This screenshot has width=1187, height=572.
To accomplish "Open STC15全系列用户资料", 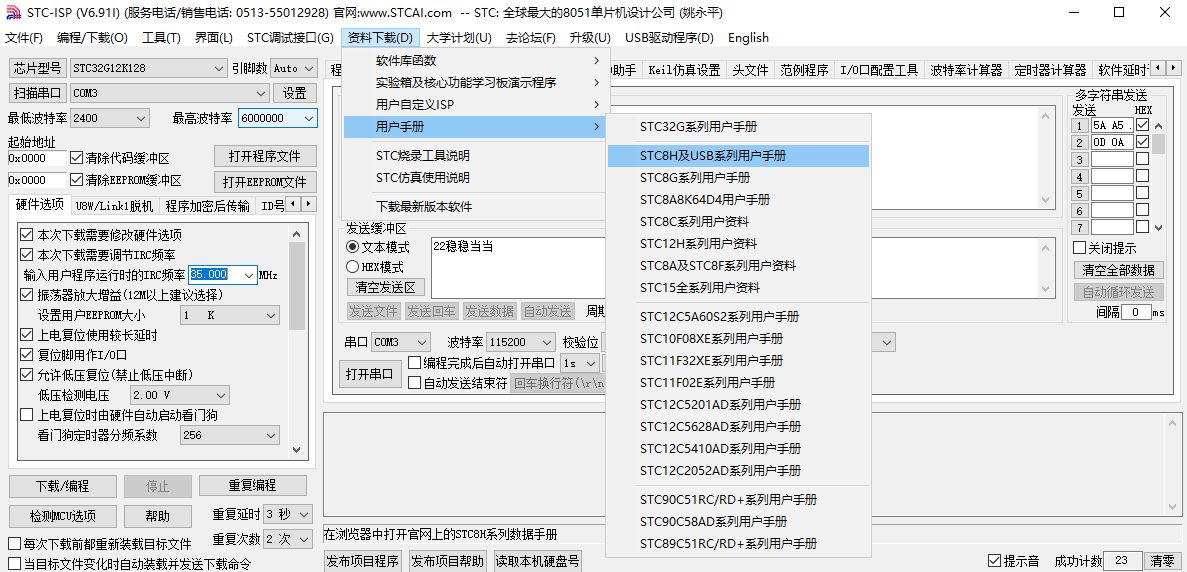I will 738,288.
